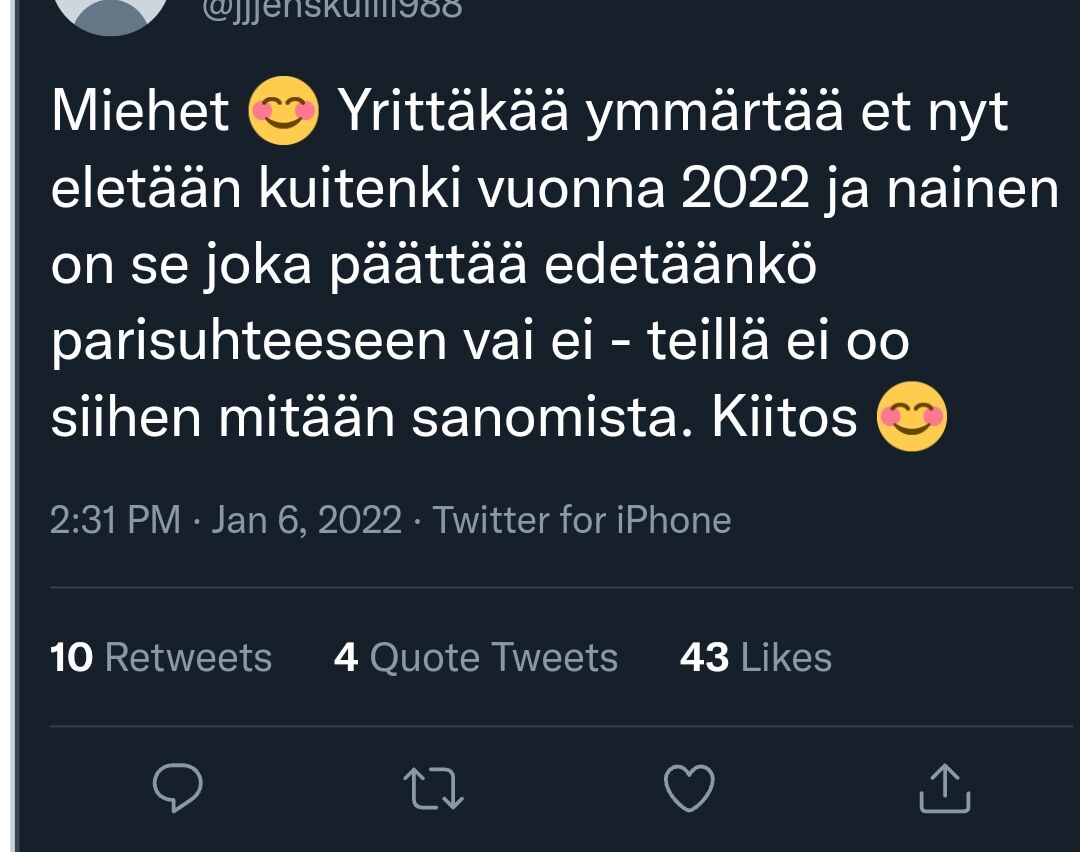Click the Jan 6, 2022 date
Screen dimensions: 1080x852
(306, 520)
